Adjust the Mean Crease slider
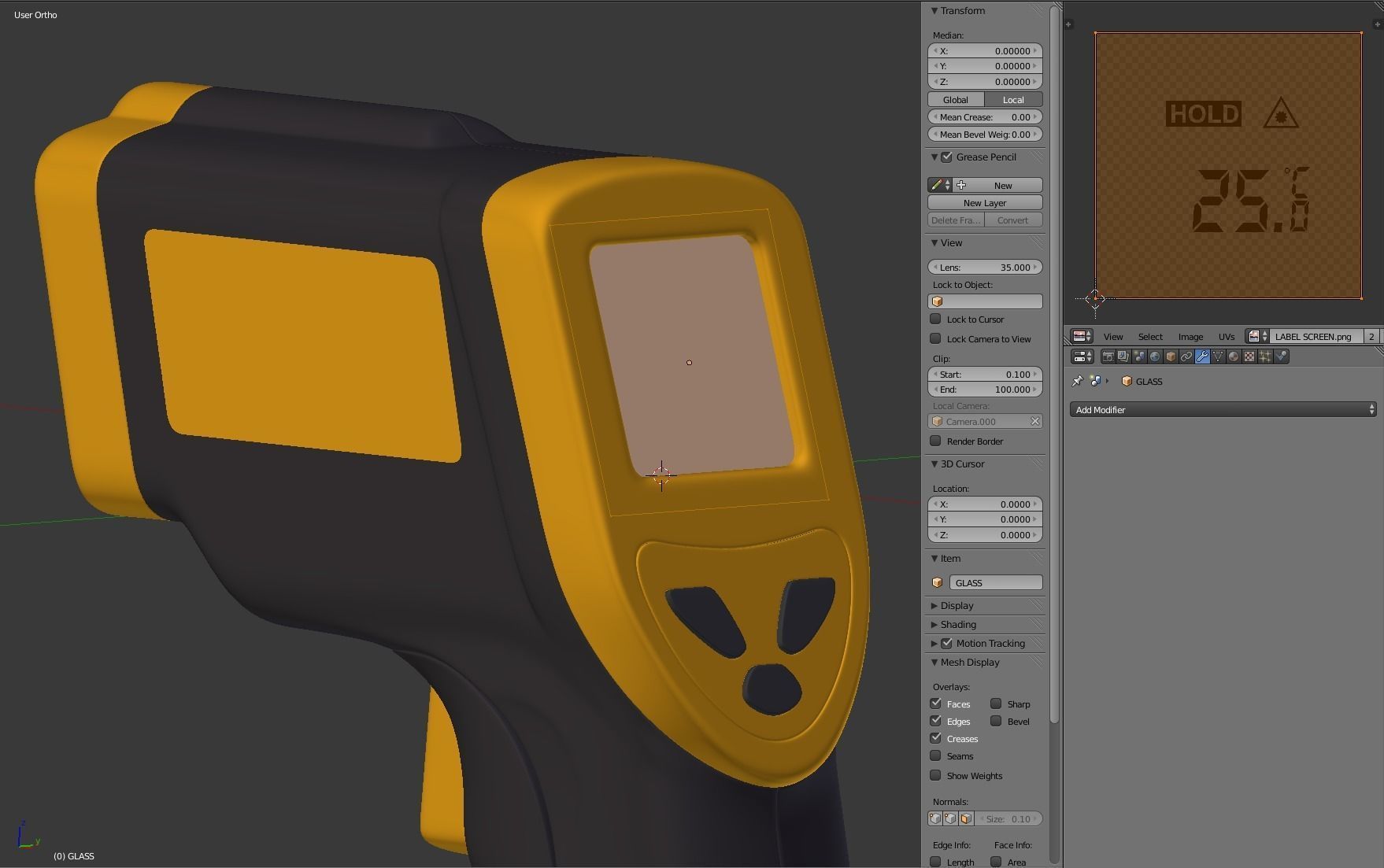1384x868 pixels. (x=985, y=116)
